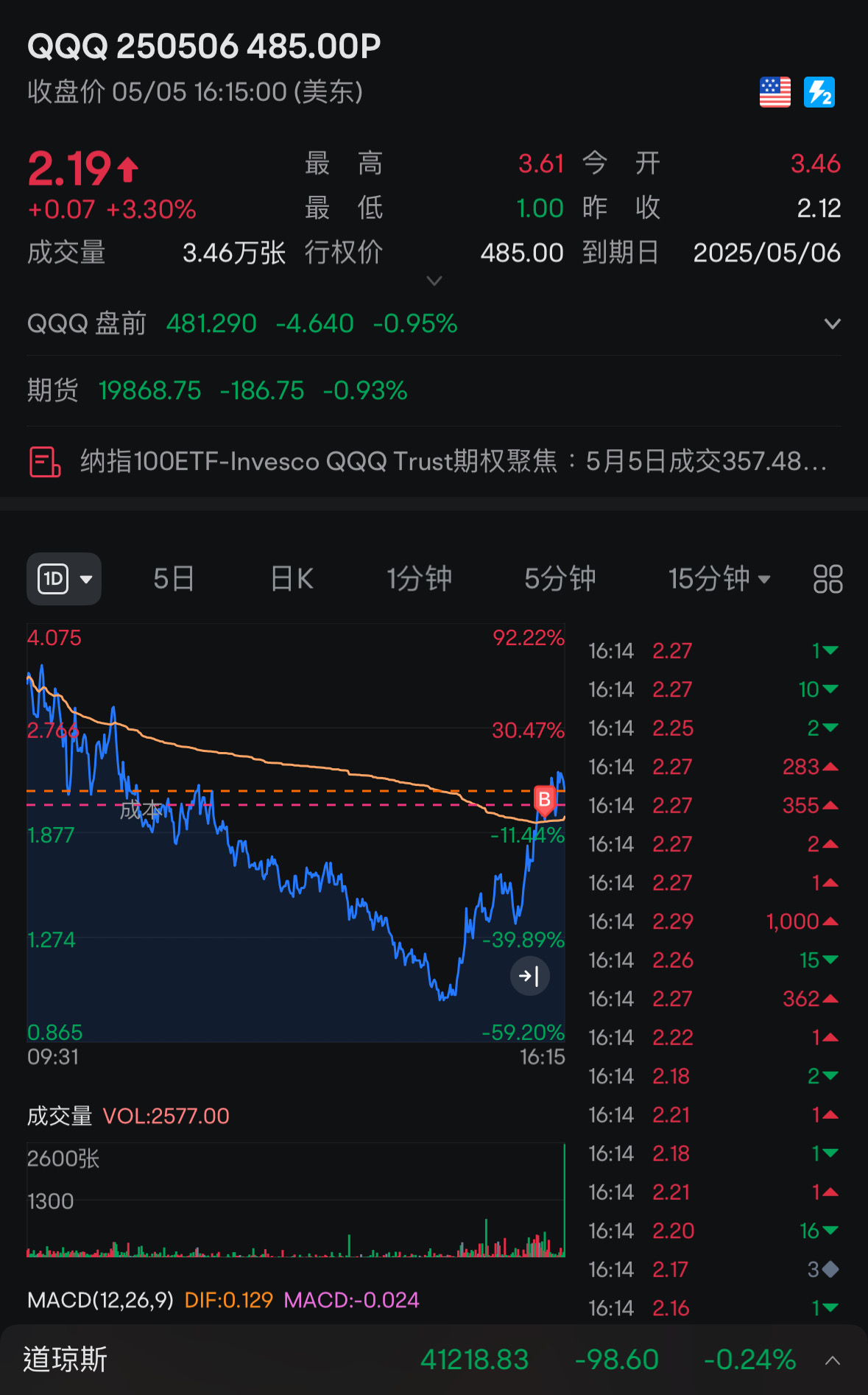Tap the 昨收 value 2.12

point(819,208)
